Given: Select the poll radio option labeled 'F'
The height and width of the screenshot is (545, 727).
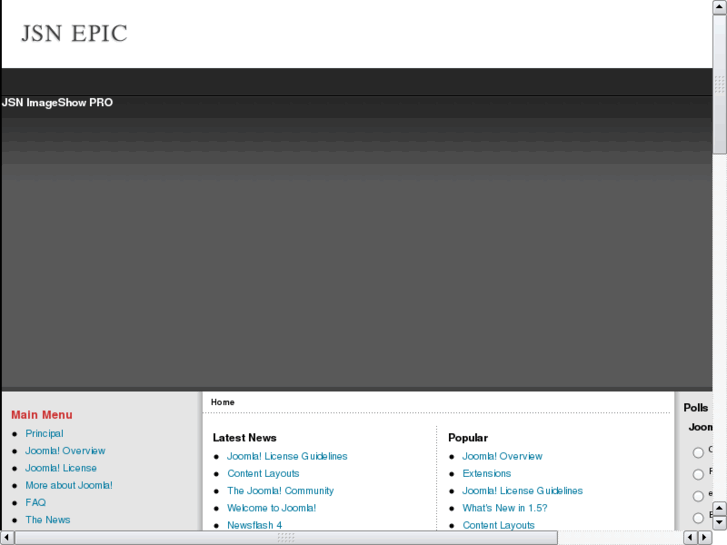Looking at the screenshot, I should 698,474.
